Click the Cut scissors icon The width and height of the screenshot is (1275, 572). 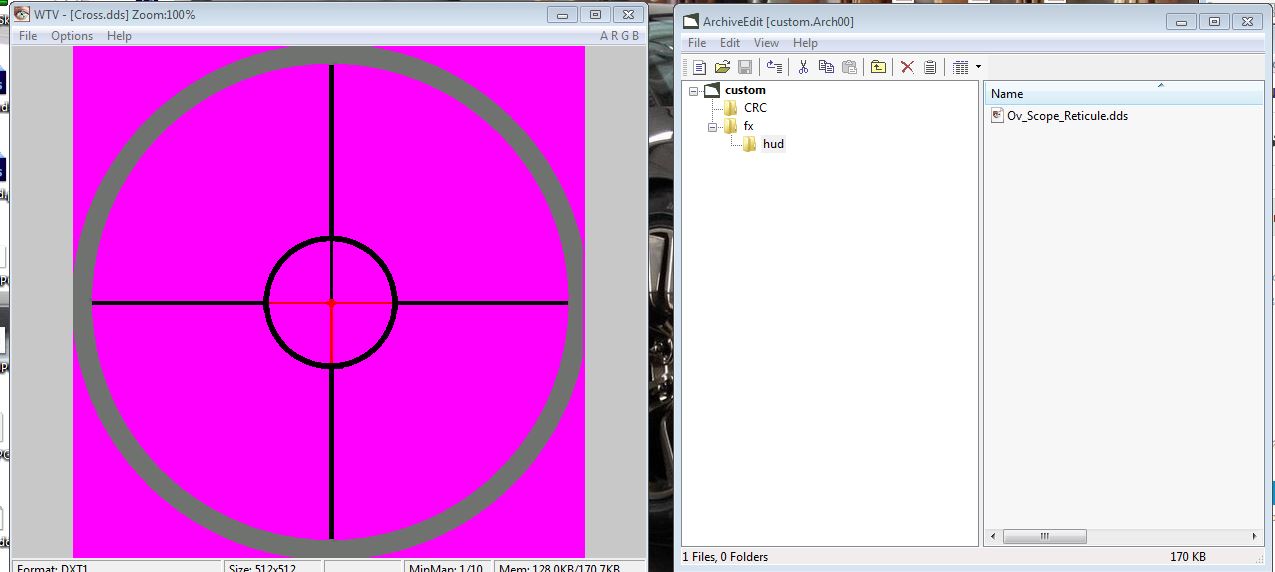tap(802, 67)
